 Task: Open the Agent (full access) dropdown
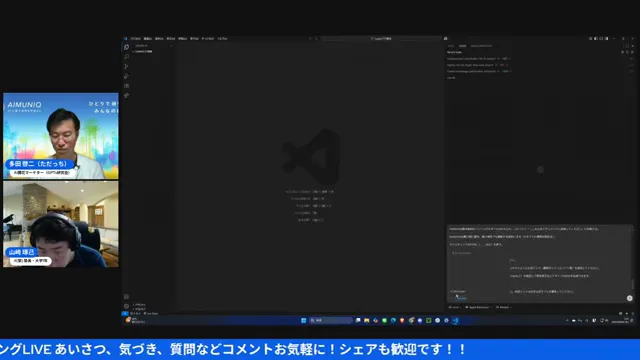pos(478,307)
